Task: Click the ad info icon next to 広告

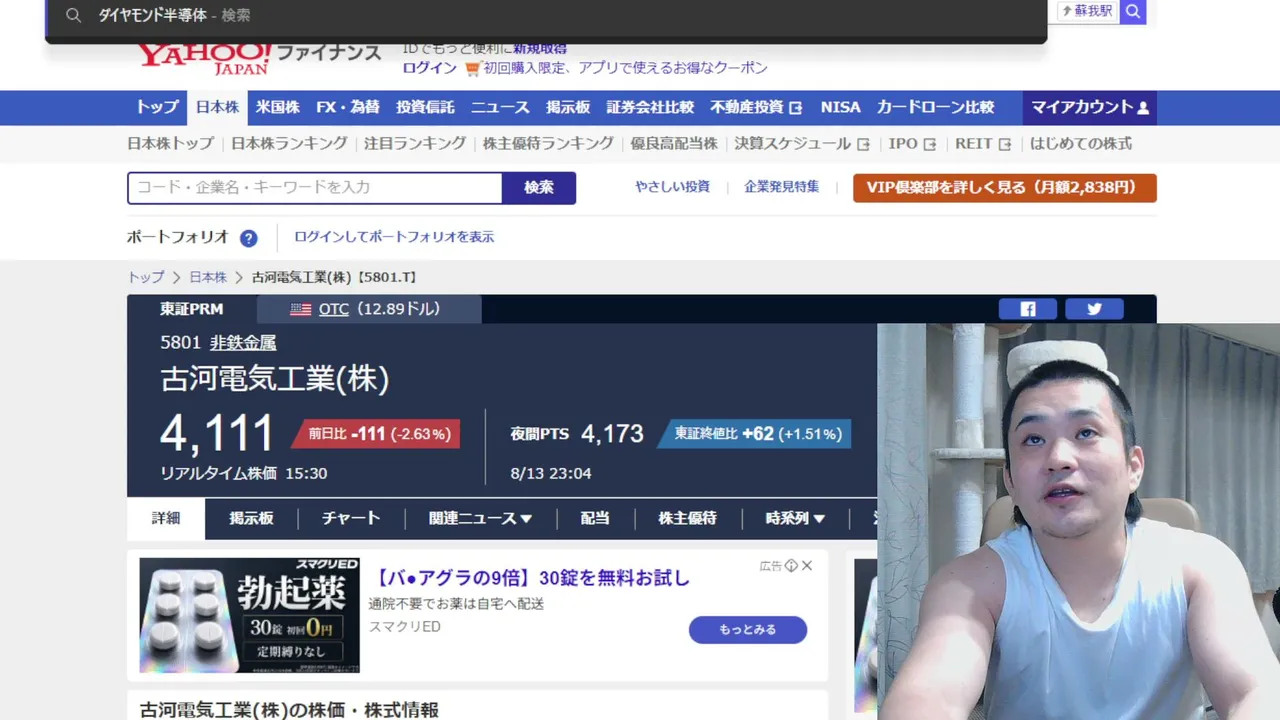Action: point(791,566)
